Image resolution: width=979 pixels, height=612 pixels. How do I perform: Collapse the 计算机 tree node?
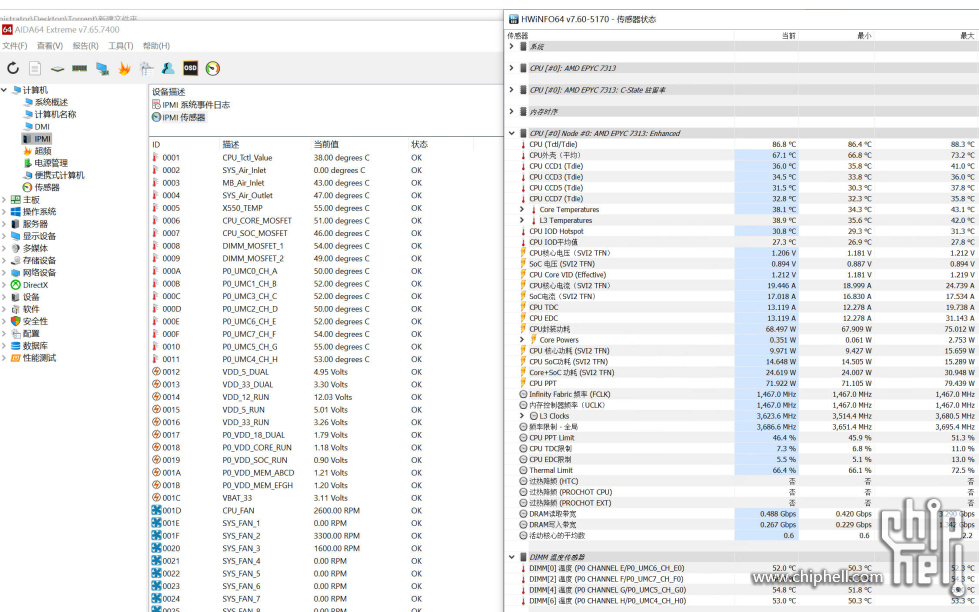[x=4, y=90]
